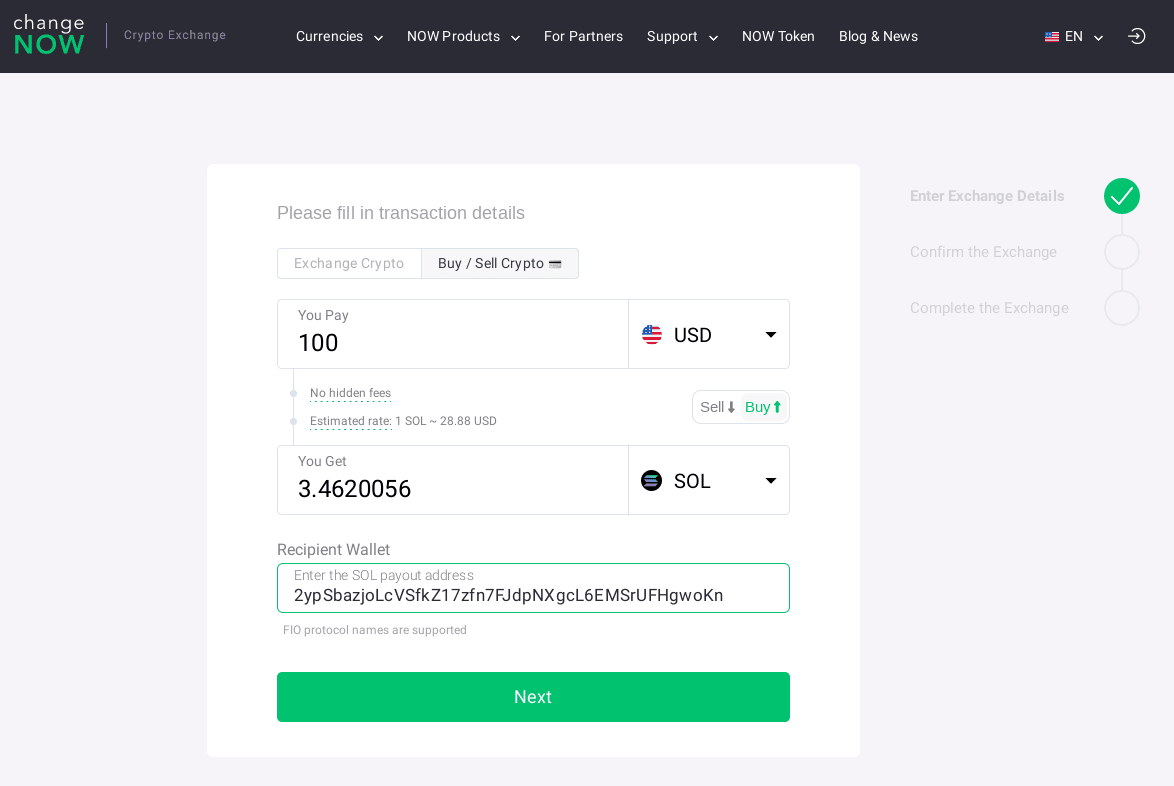Screen dimensions: 1174x786
Task: Open the SOL currency dropdown
Action: [x=770, y=481]
